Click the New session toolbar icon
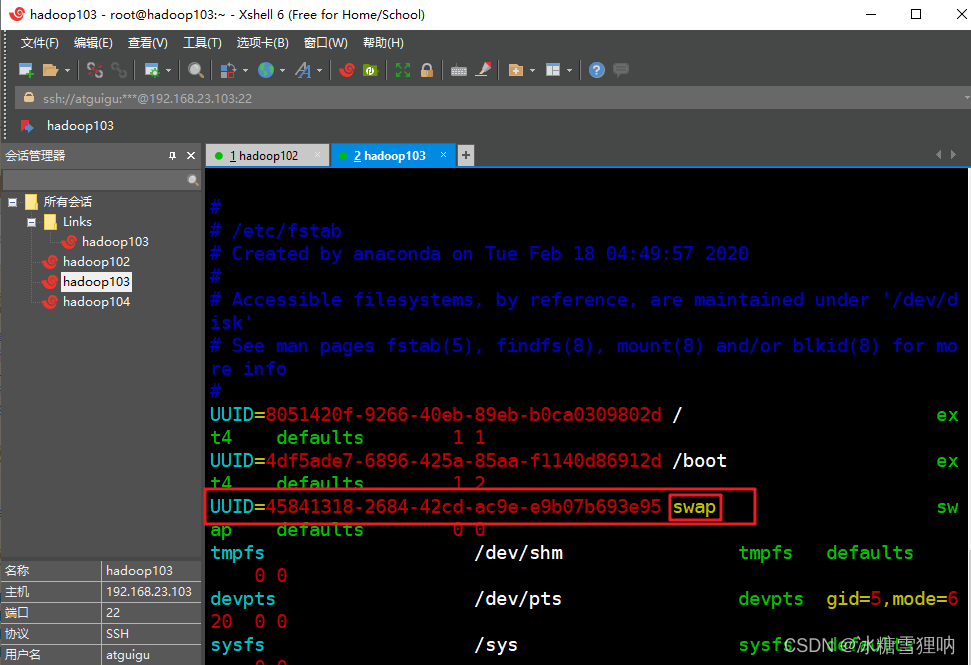971x665 pixels. (x=26, y=70)
